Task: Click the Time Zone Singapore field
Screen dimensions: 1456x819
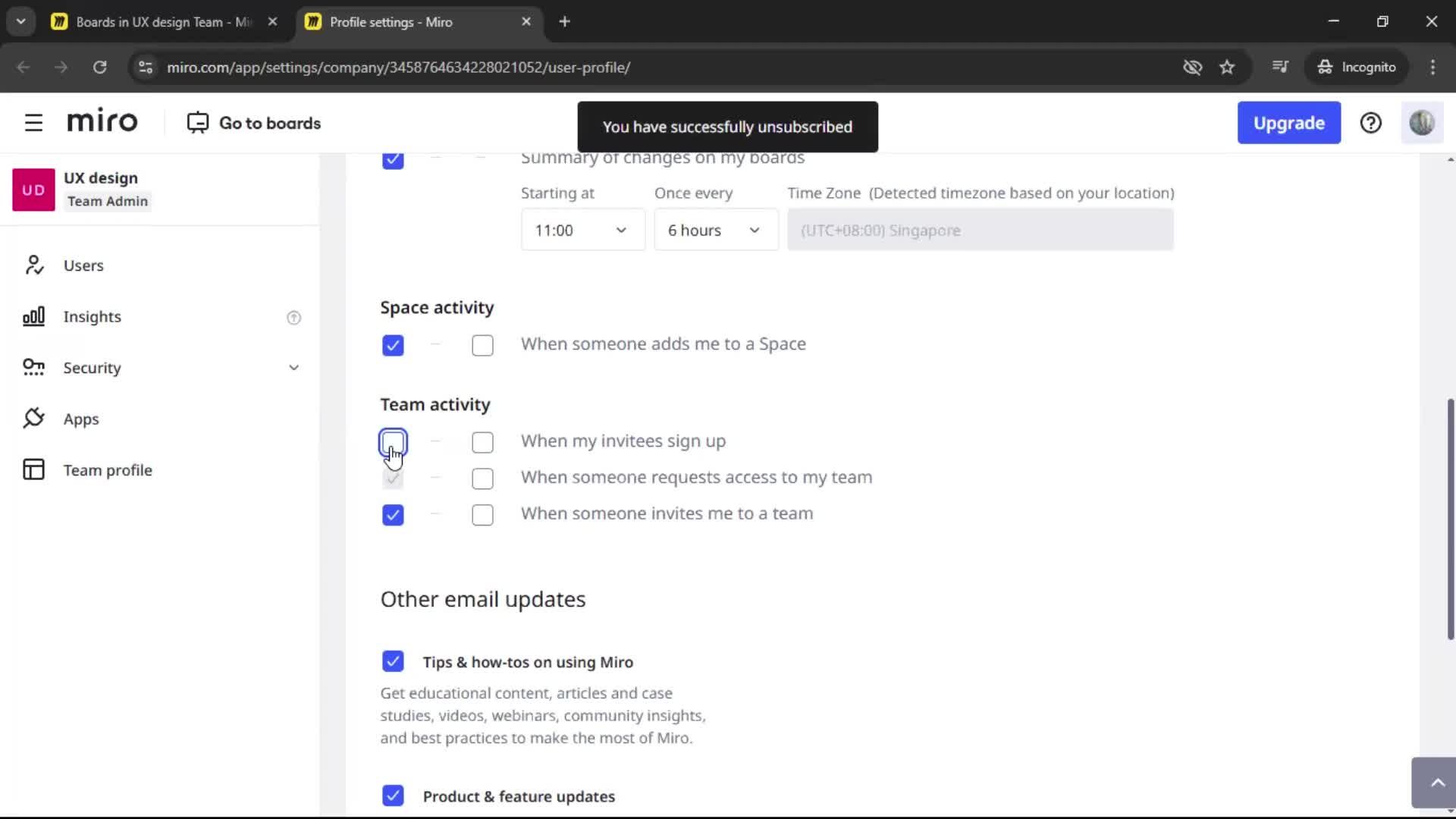Action: click(x=980, y=230)
